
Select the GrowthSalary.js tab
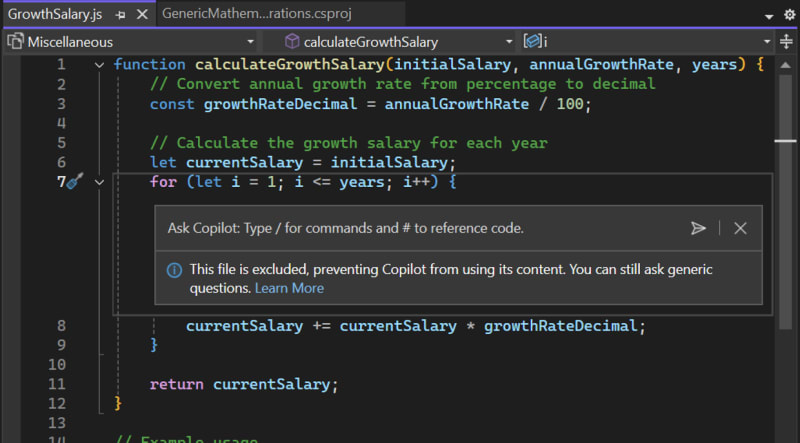(x=57, y=15)
